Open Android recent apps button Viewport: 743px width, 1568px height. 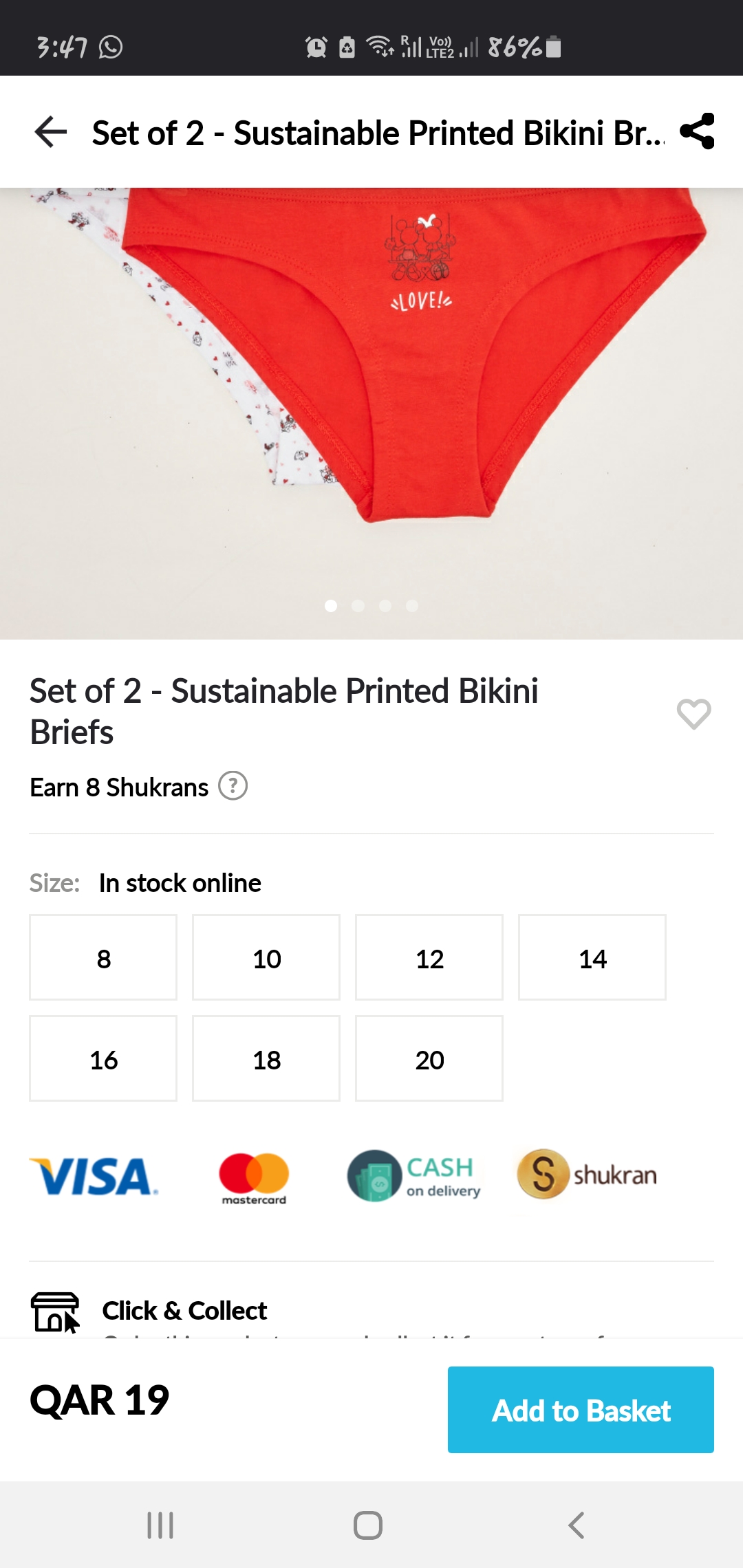[160, 1525]
